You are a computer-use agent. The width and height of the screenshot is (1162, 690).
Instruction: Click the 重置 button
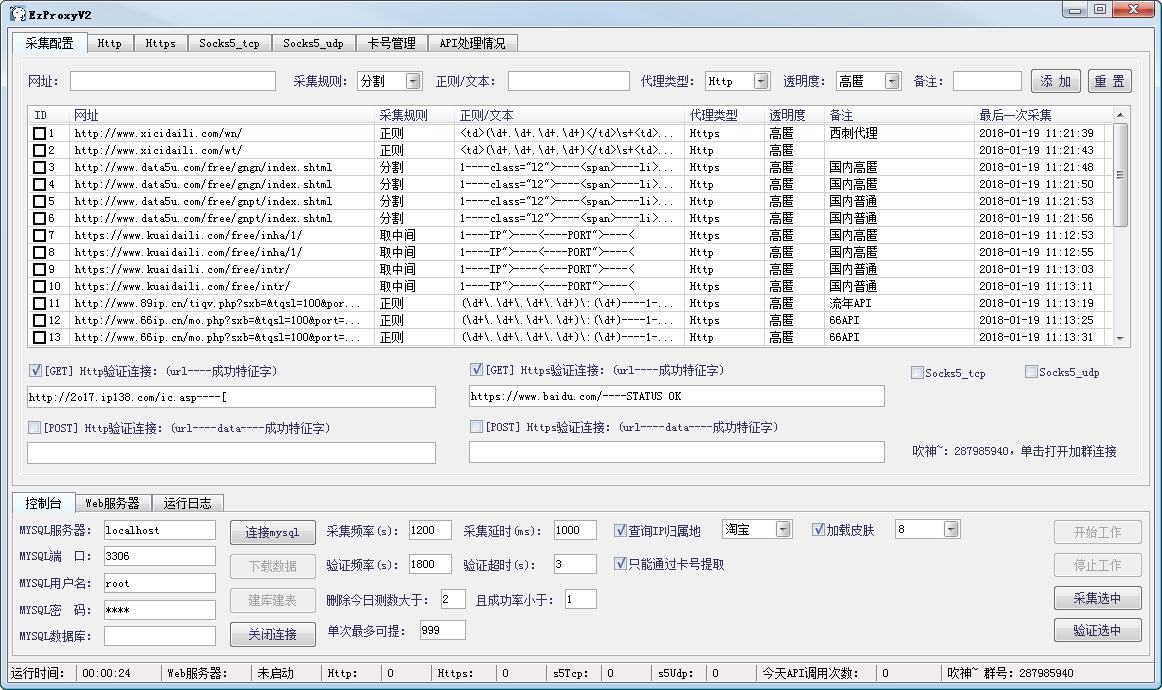[1109, 82]
